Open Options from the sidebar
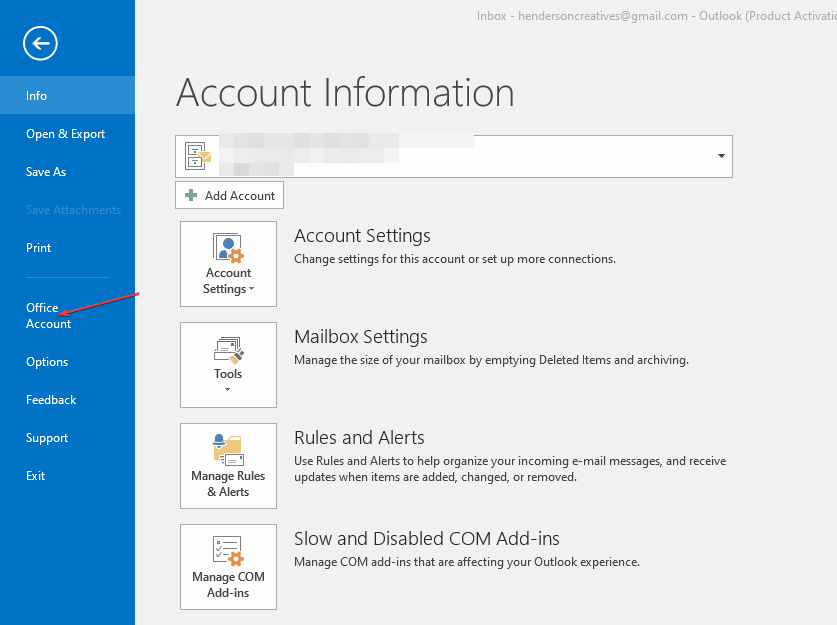The image size is (837, 625). (x=47, y=361)
